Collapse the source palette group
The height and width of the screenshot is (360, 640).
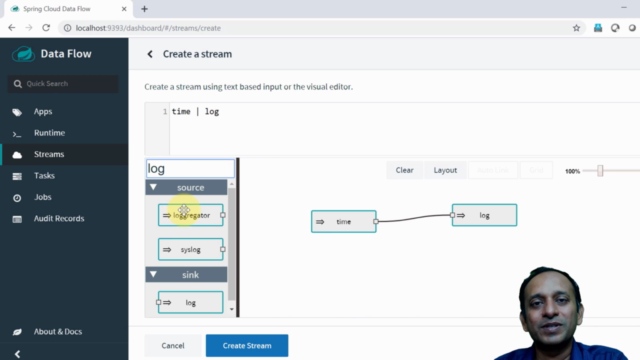click(153, 187)
